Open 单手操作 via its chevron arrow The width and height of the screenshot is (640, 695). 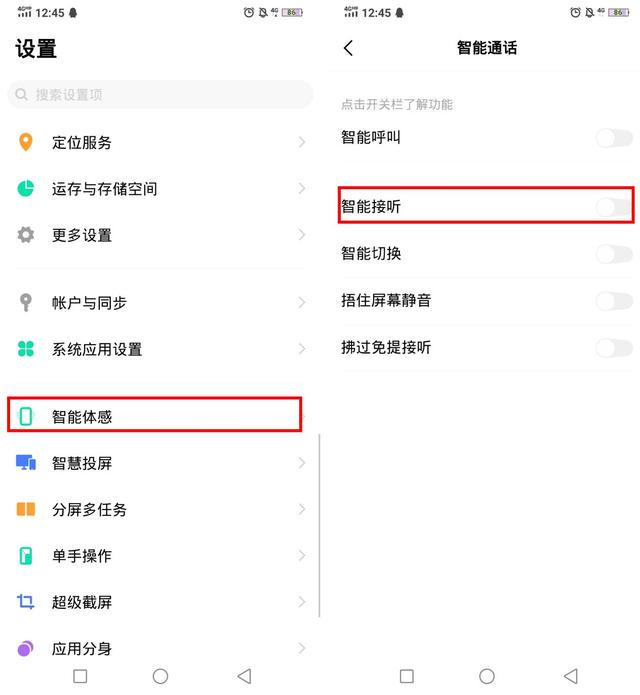coord(302,555)
